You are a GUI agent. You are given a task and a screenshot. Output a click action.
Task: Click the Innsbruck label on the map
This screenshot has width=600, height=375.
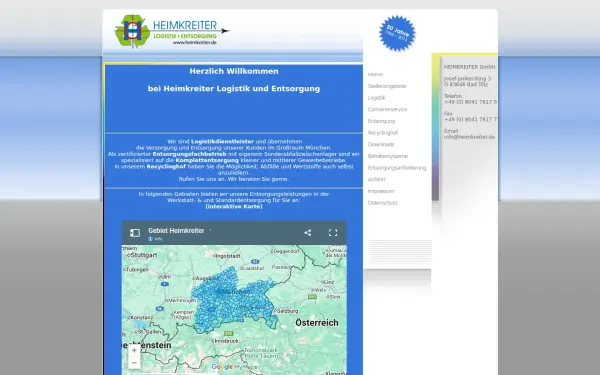tap(227, 341)
